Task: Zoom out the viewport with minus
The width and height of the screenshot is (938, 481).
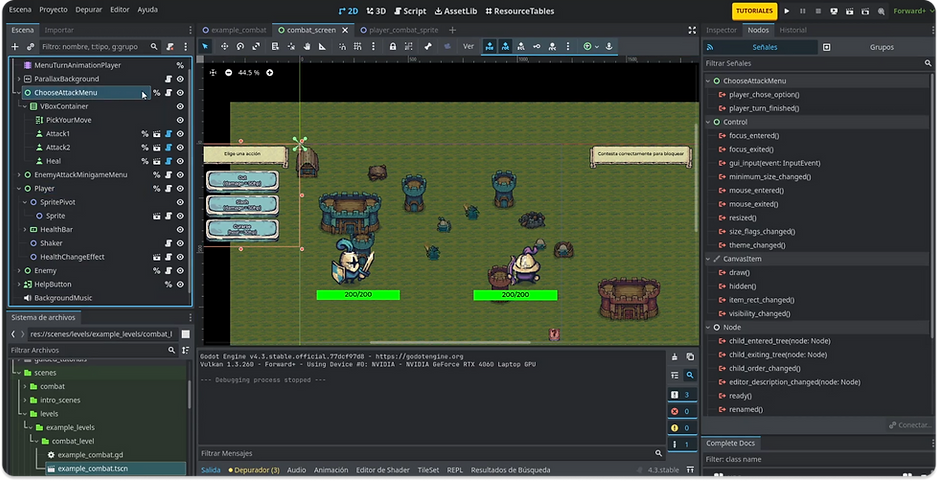Action: tap(229, 72)
